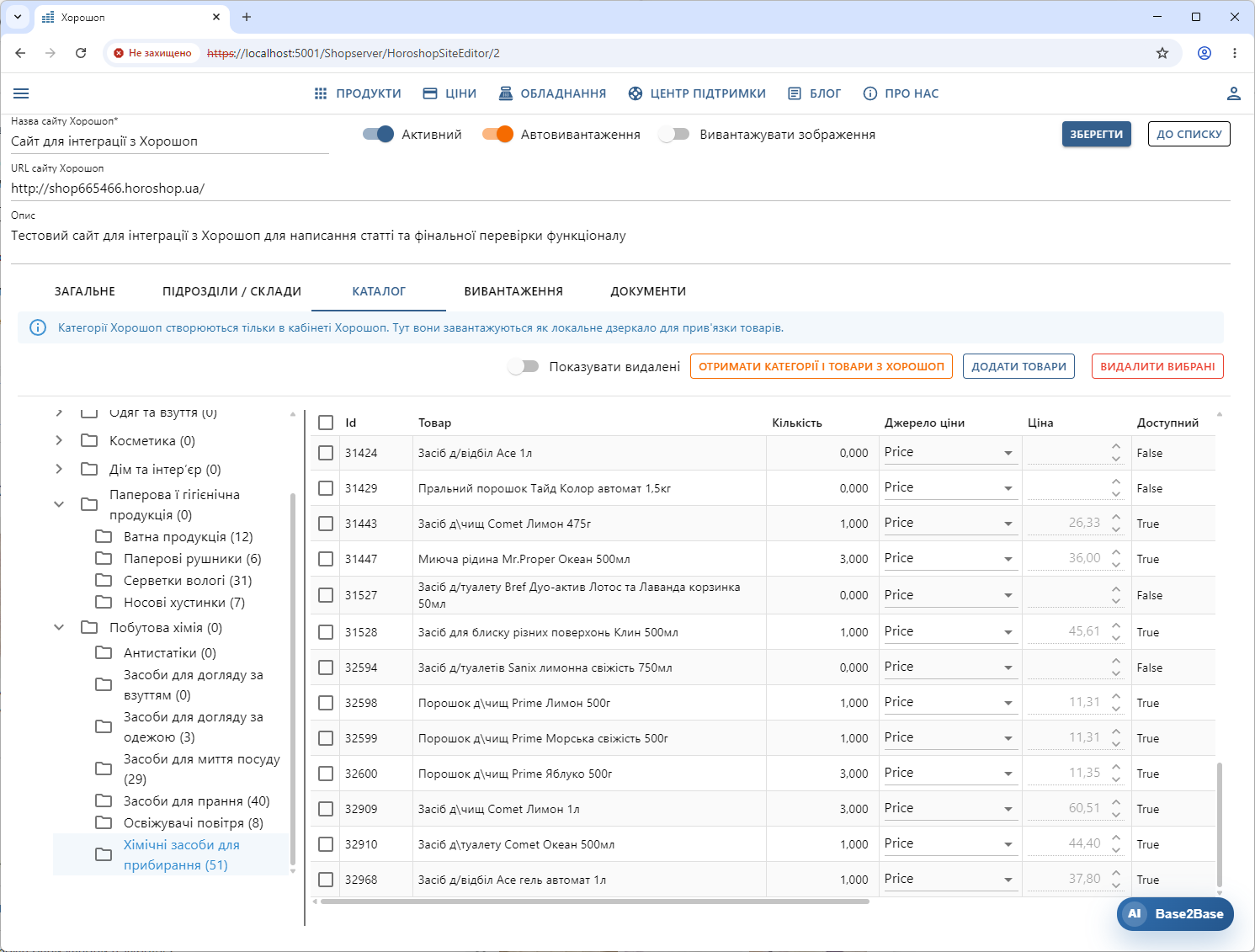Image resolution: width=1255 pixels, height=952 pixels.
Task: Reload the page with the refresh icon
Action: point(81,53)
